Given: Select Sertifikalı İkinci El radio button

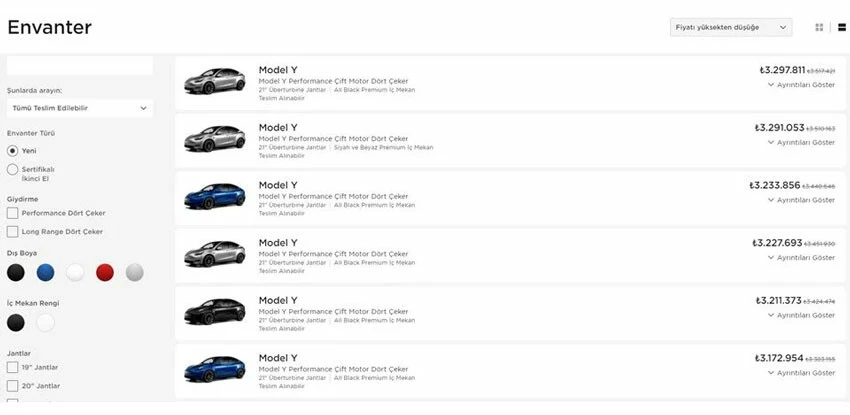Looking at the screenshot, I should (x=12, y=170).
